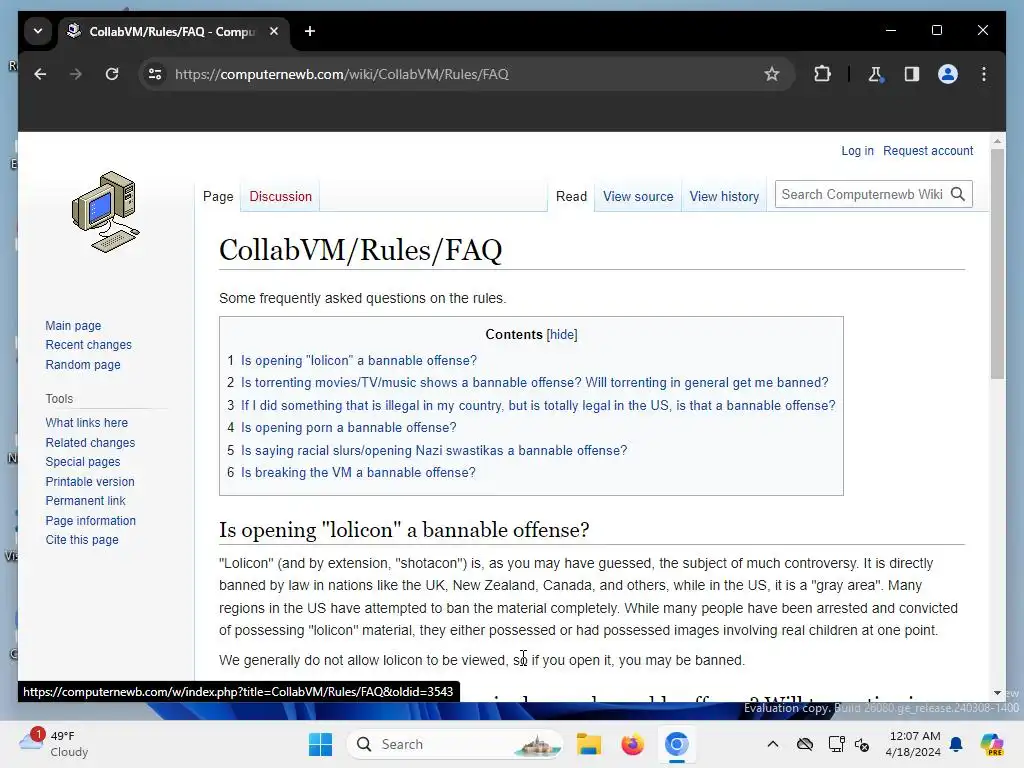Open the Chrome three-dot menu
The width and height of the screenshot is (1024, 768).
coord(984,74)
